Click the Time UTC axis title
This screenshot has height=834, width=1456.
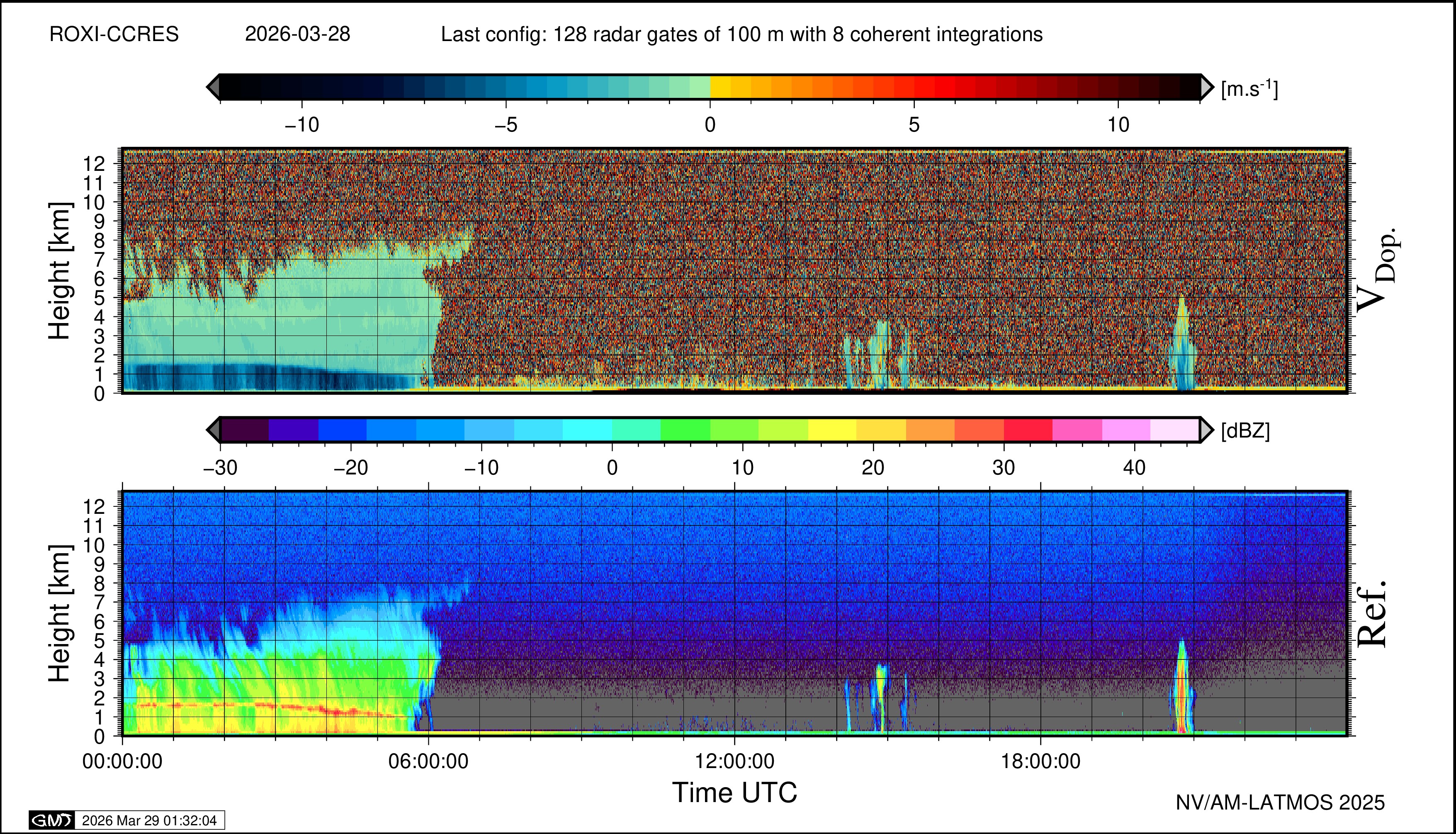point(734,793)
